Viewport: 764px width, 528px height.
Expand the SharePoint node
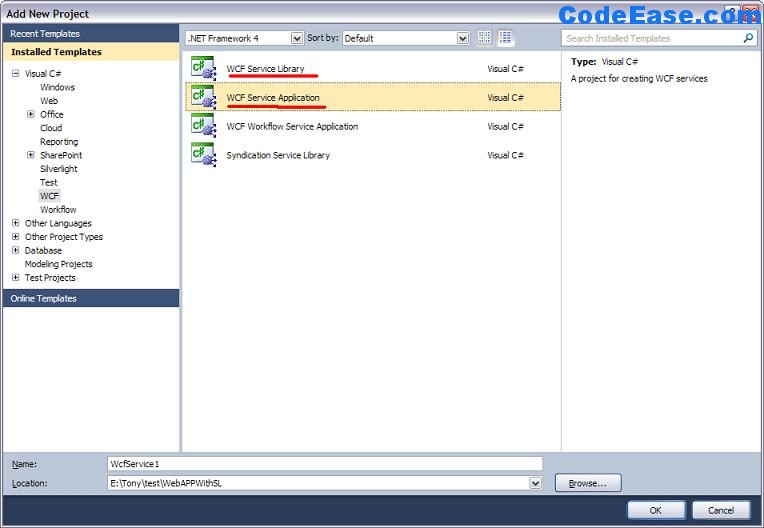click(31, 155)
